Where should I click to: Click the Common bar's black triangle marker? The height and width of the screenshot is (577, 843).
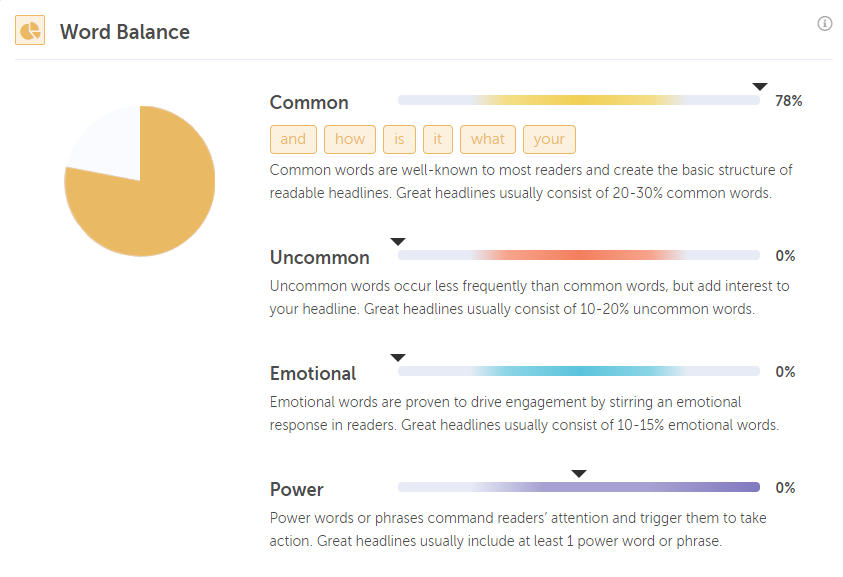(x=760, y=87)
